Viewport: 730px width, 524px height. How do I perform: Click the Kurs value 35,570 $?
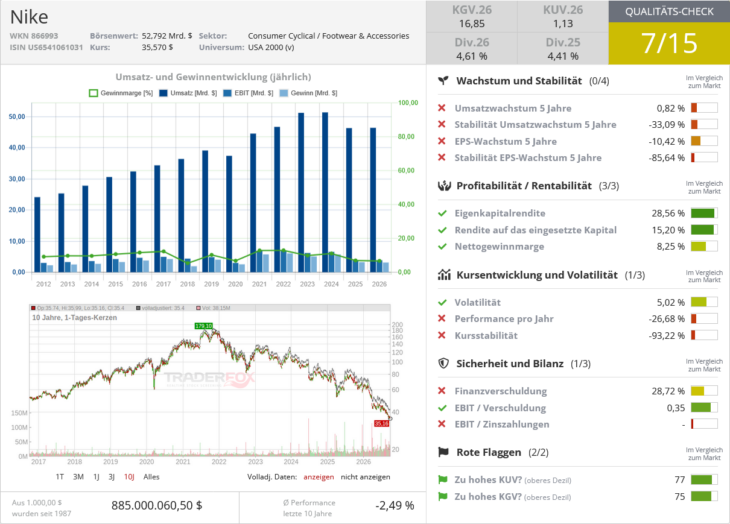pos(157,47)
